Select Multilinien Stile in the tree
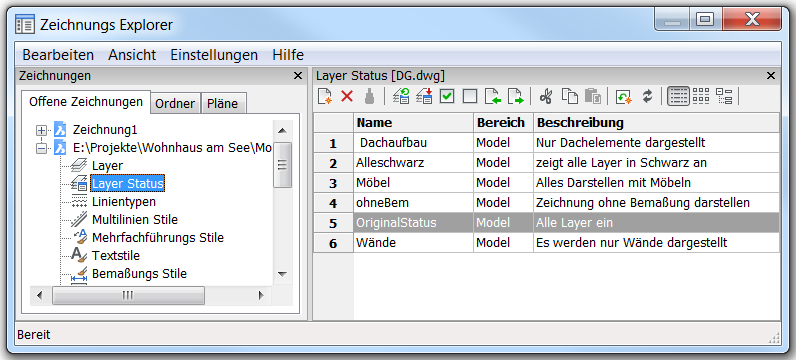 point(135,219)
